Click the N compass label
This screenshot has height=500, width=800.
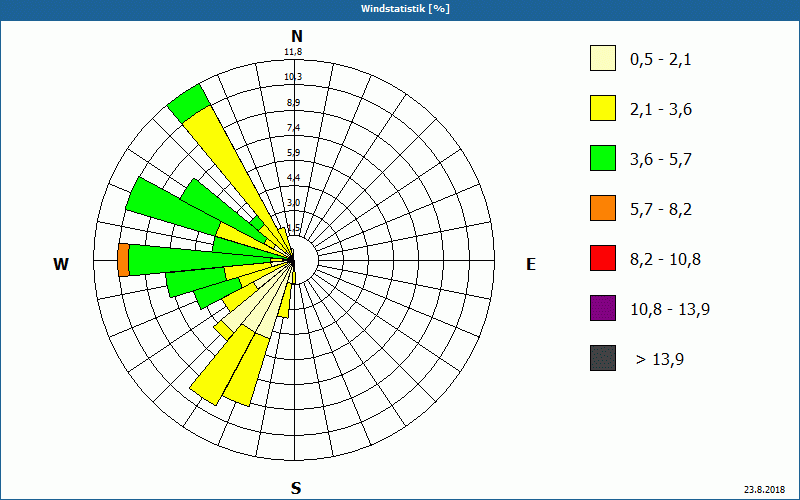tap(296, 36)
